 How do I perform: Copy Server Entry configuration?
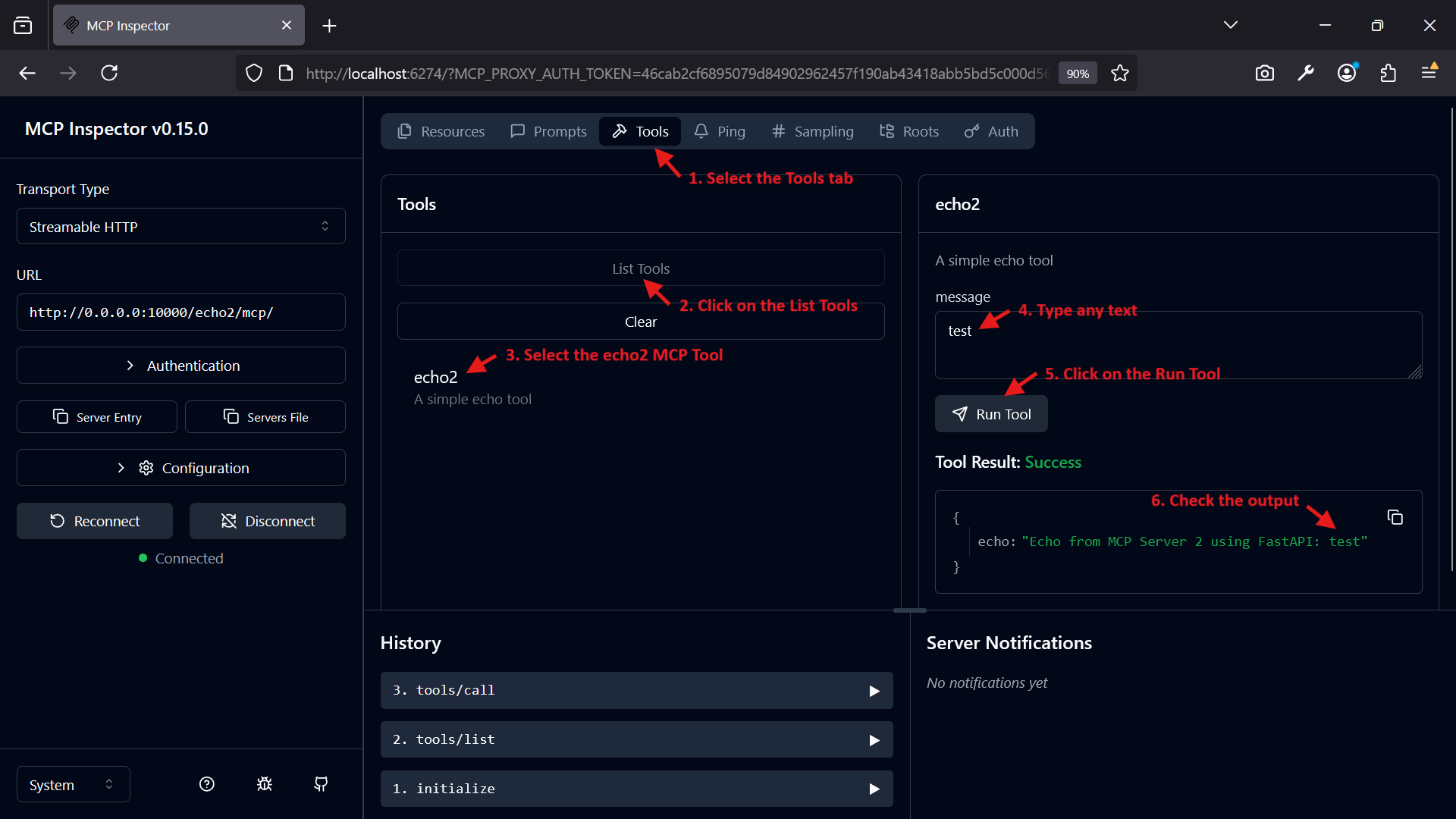tap(97, 417)
